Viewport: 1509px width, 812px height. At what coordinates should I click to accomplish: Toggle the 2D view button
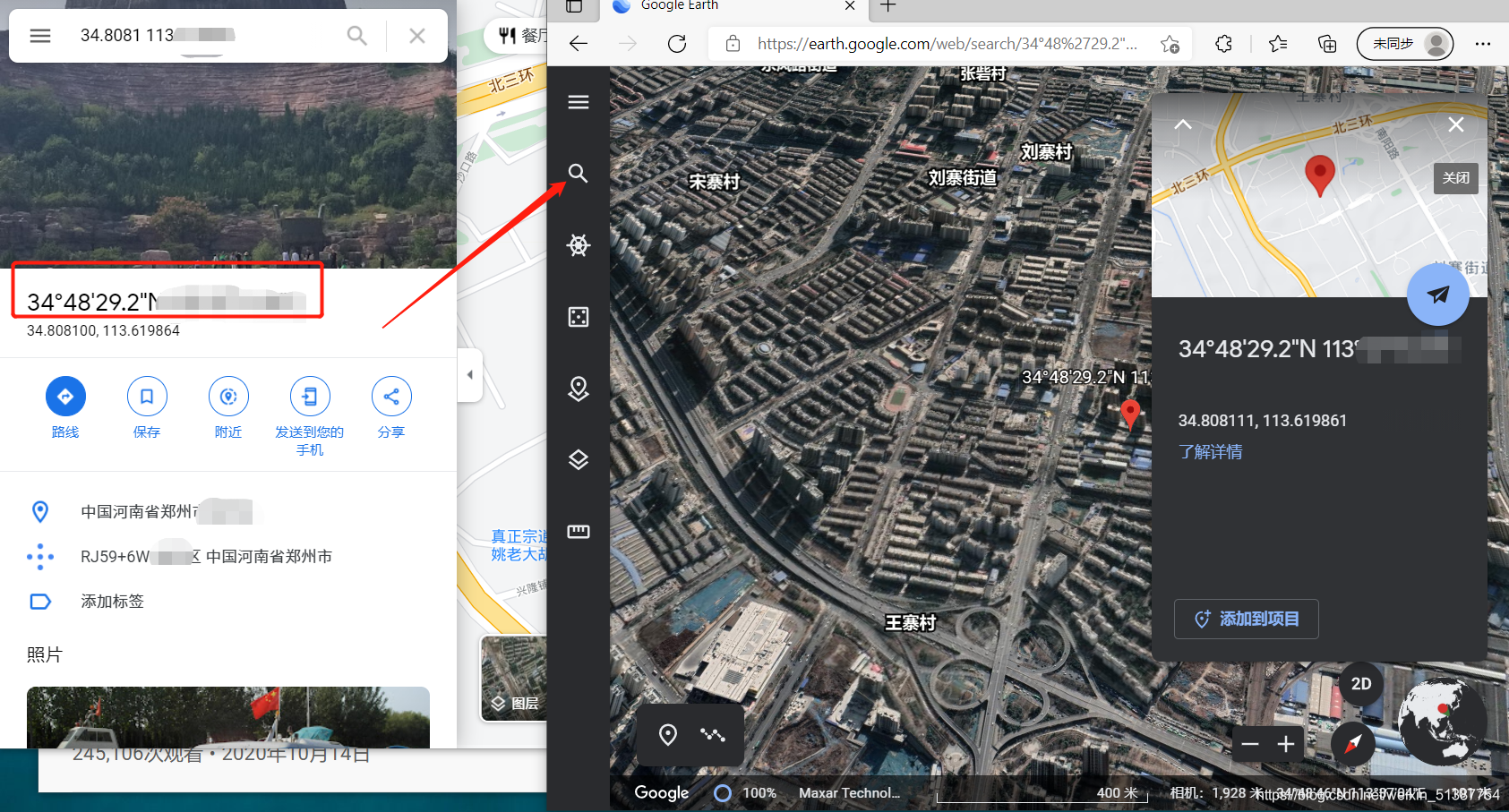pos(1361,684)
